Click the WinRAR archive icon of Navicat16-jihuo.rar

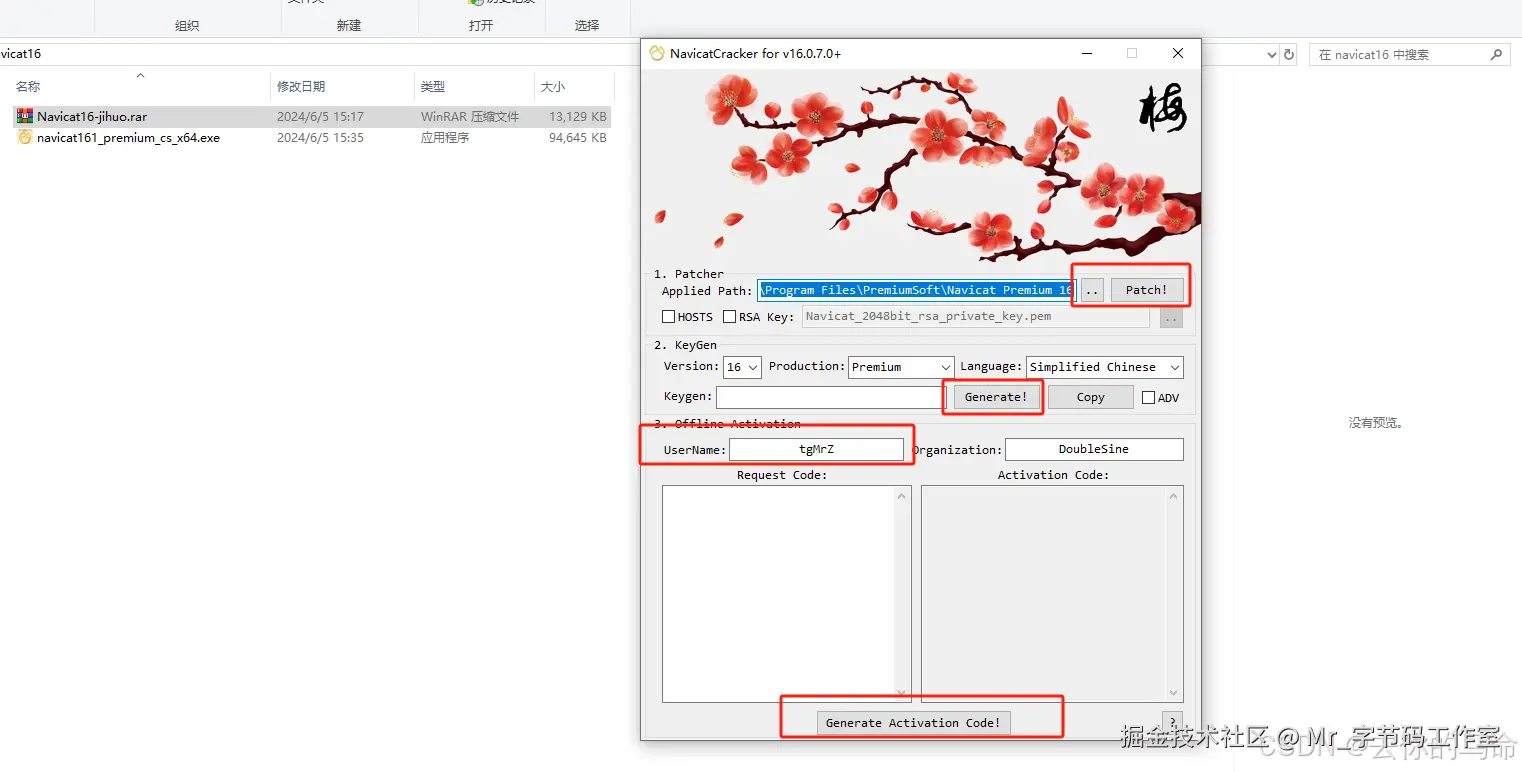pyautogui.click(x=25, y=117)
